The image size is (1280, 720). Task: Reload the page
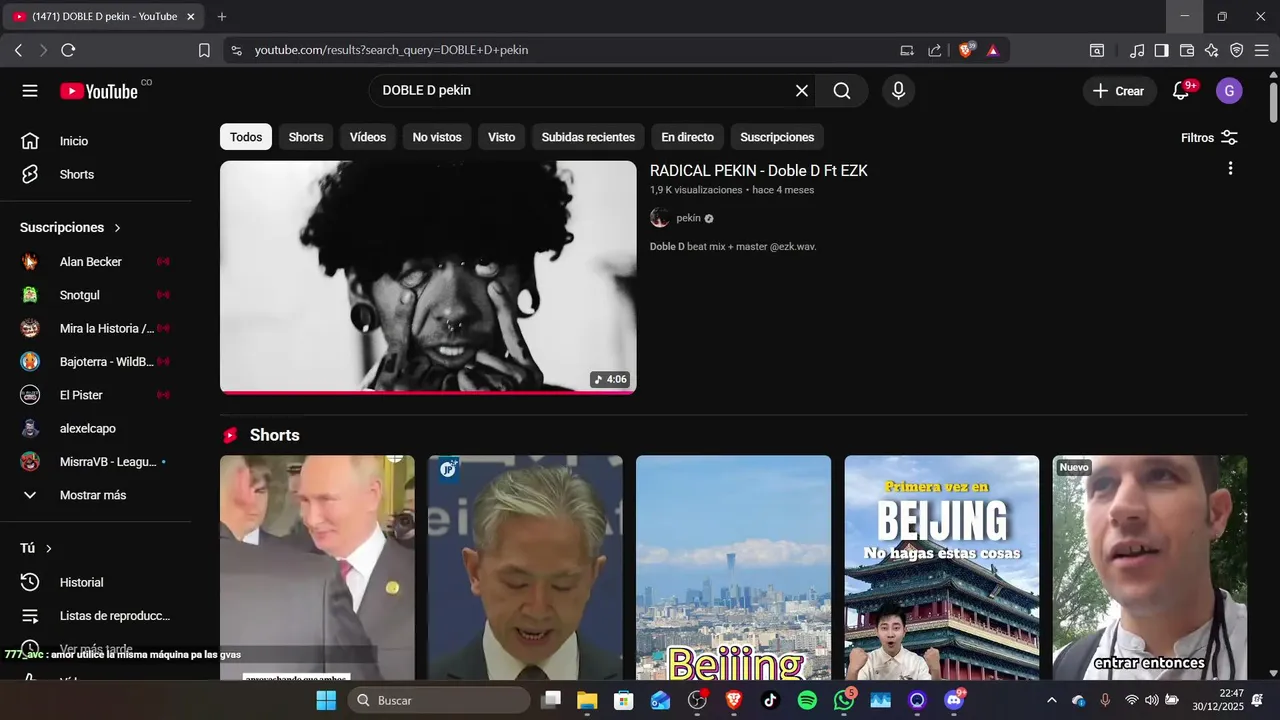(x=68, y=50)
